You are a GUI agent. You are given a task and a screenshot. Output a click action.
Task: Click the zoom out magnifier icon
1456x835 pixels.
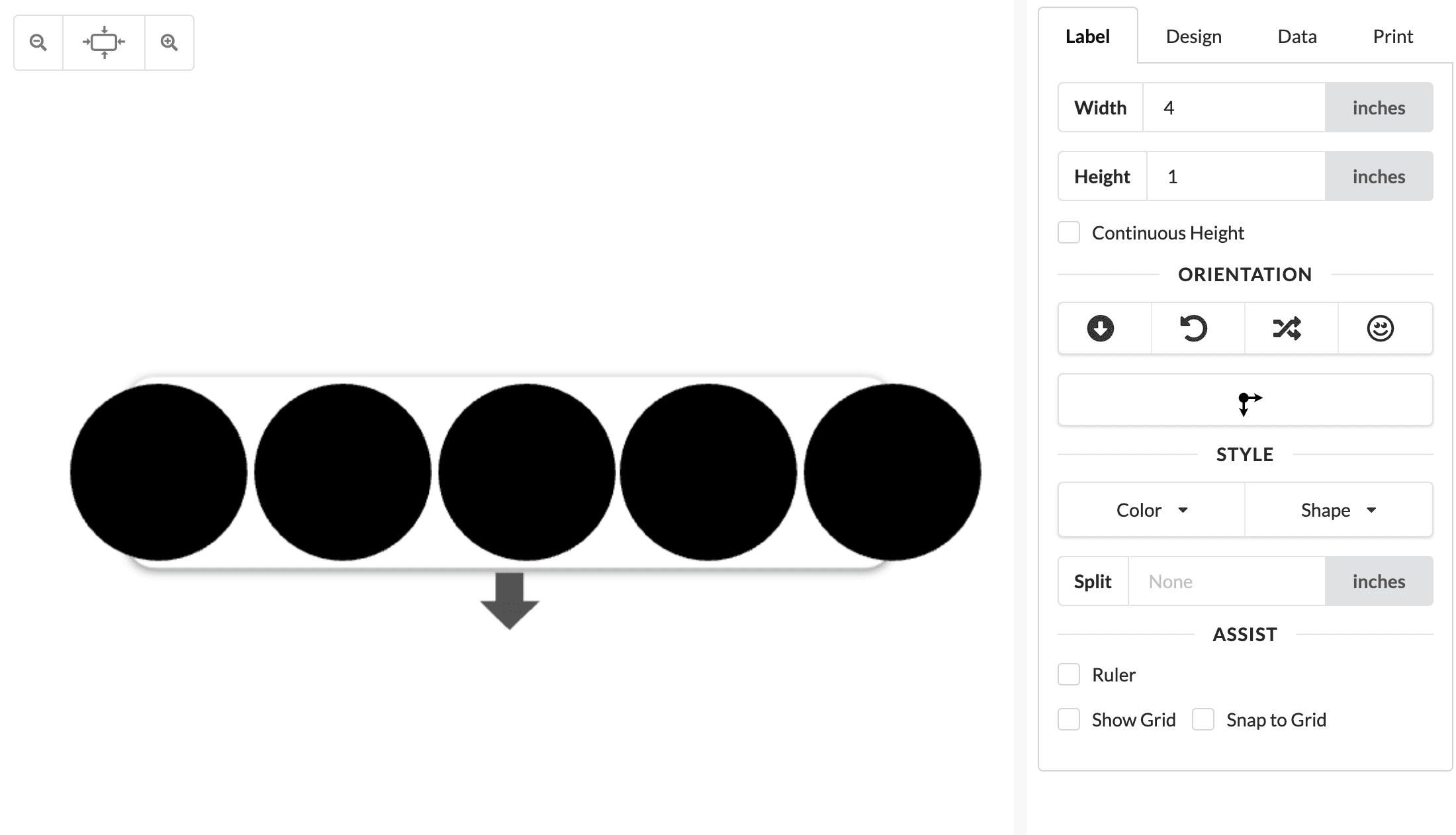pos(38,42)
